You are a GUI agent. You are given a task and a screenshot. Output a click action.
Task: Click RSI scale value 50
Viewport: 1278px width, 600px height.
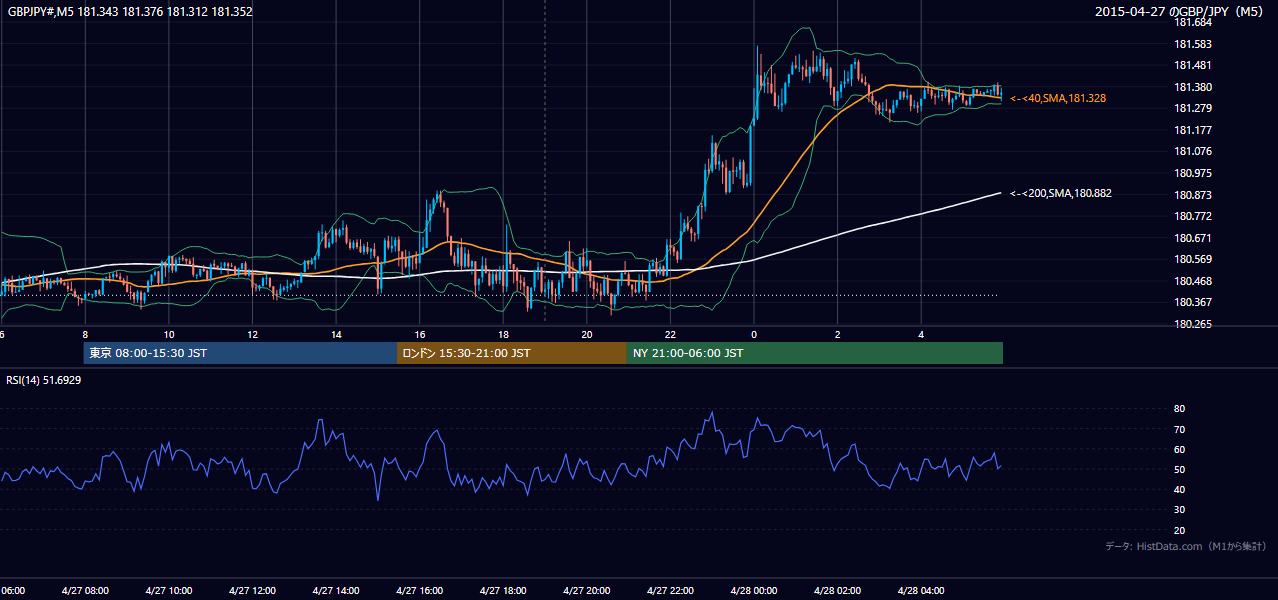(x=1180, y=469)
